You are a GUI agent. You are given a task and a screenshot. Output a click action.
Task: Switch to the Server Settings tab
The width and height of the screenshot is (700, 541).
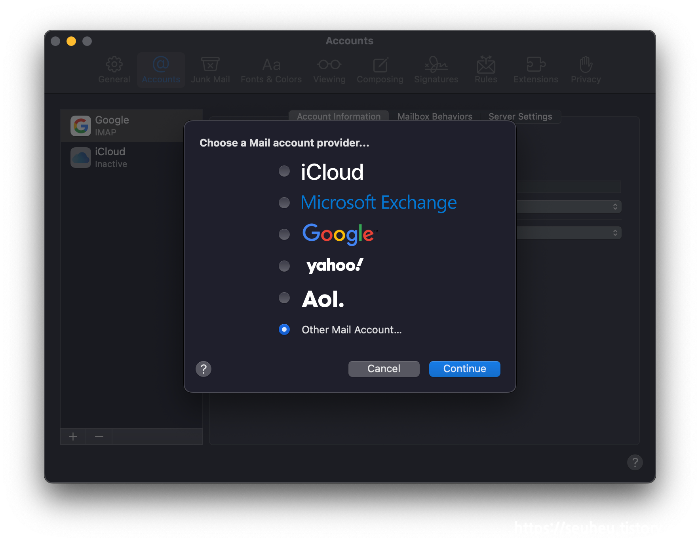520,117
